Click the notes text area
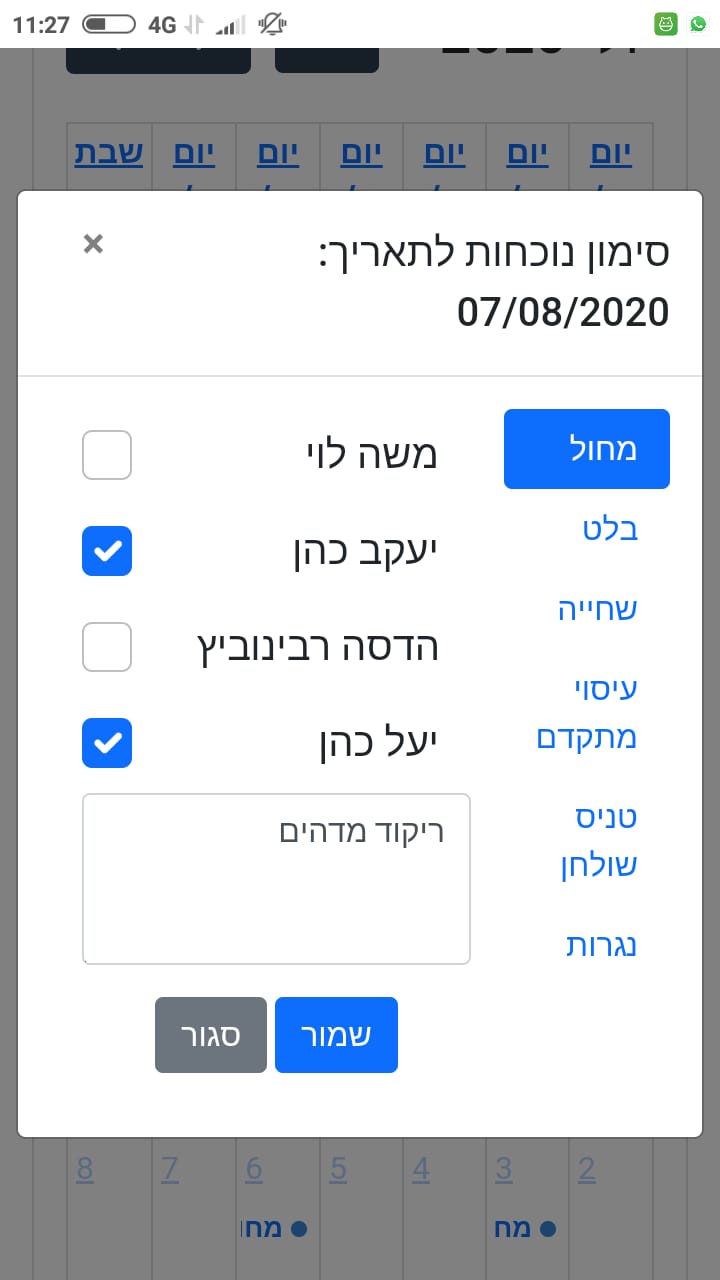 276,879
